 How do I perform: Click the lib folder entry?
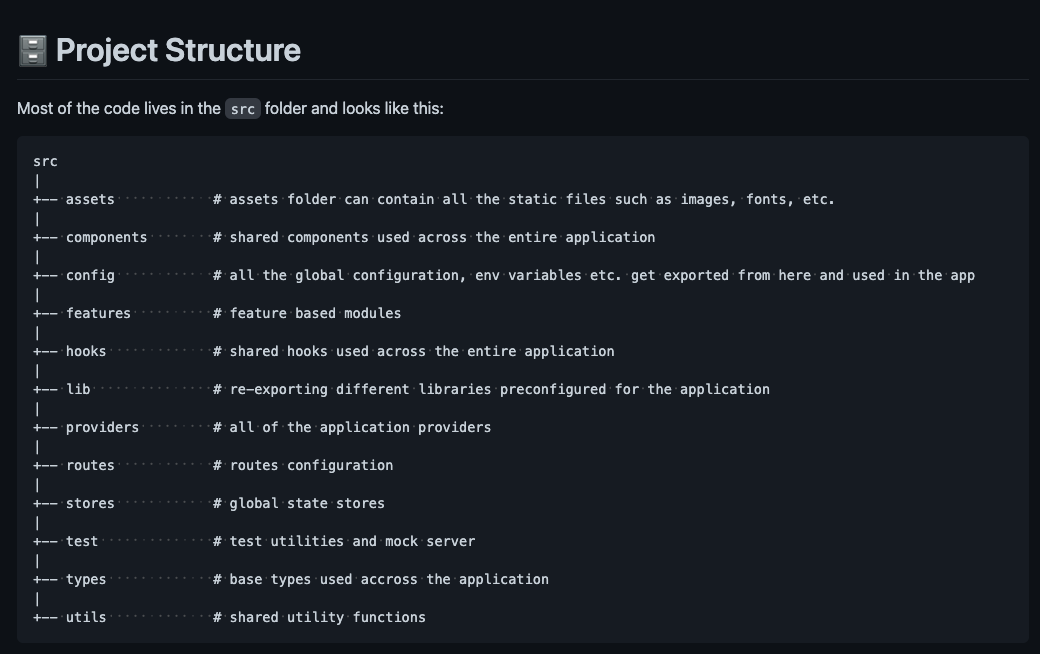click(78, 389)
